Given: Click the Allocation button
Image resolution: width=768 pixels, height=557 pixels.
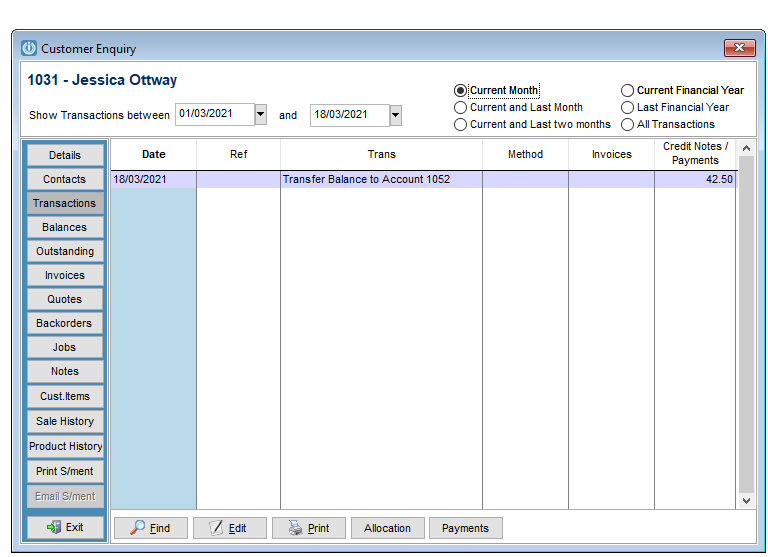Looking at the screenshot, I should point(387,528).
